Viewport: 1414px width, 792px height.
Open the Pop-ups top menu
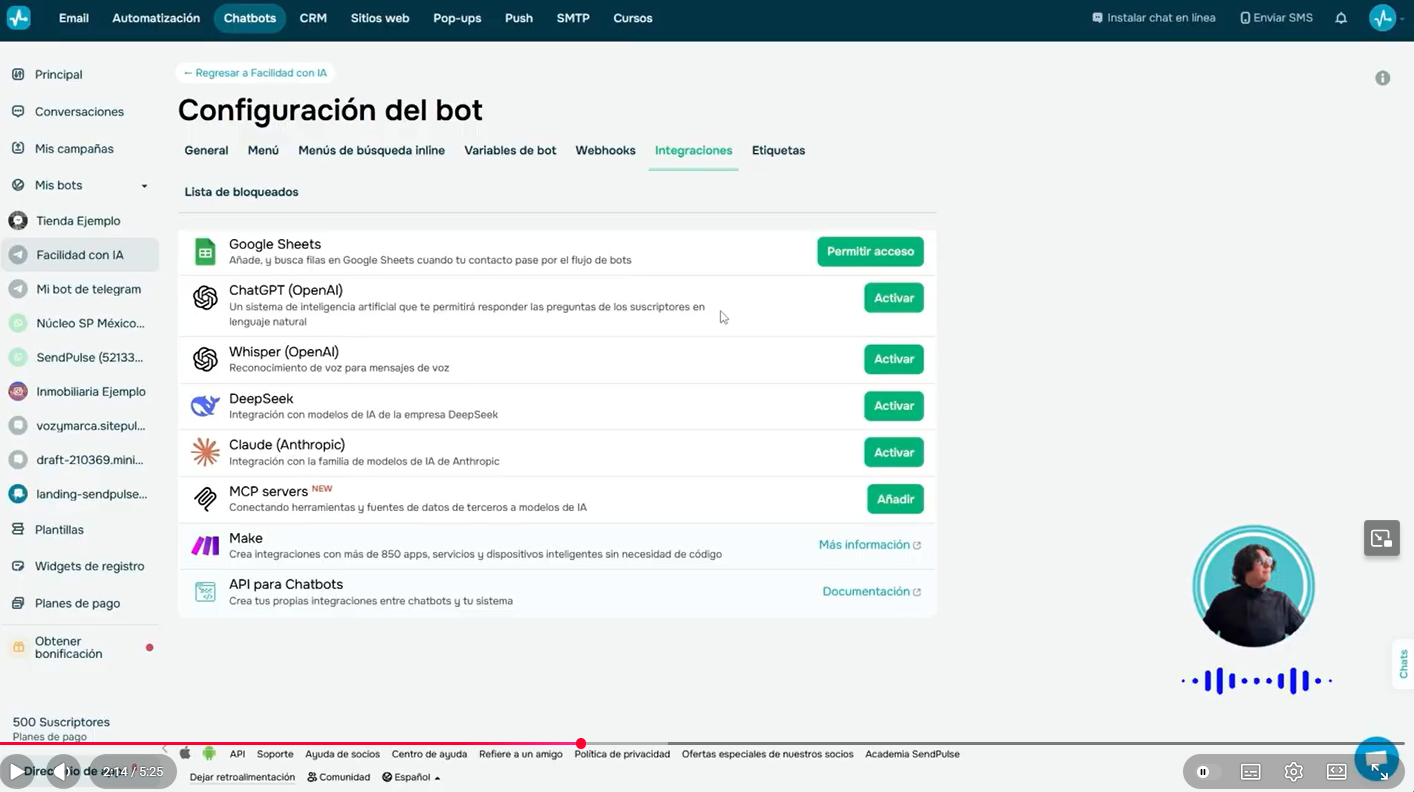(x=457, y=18)
